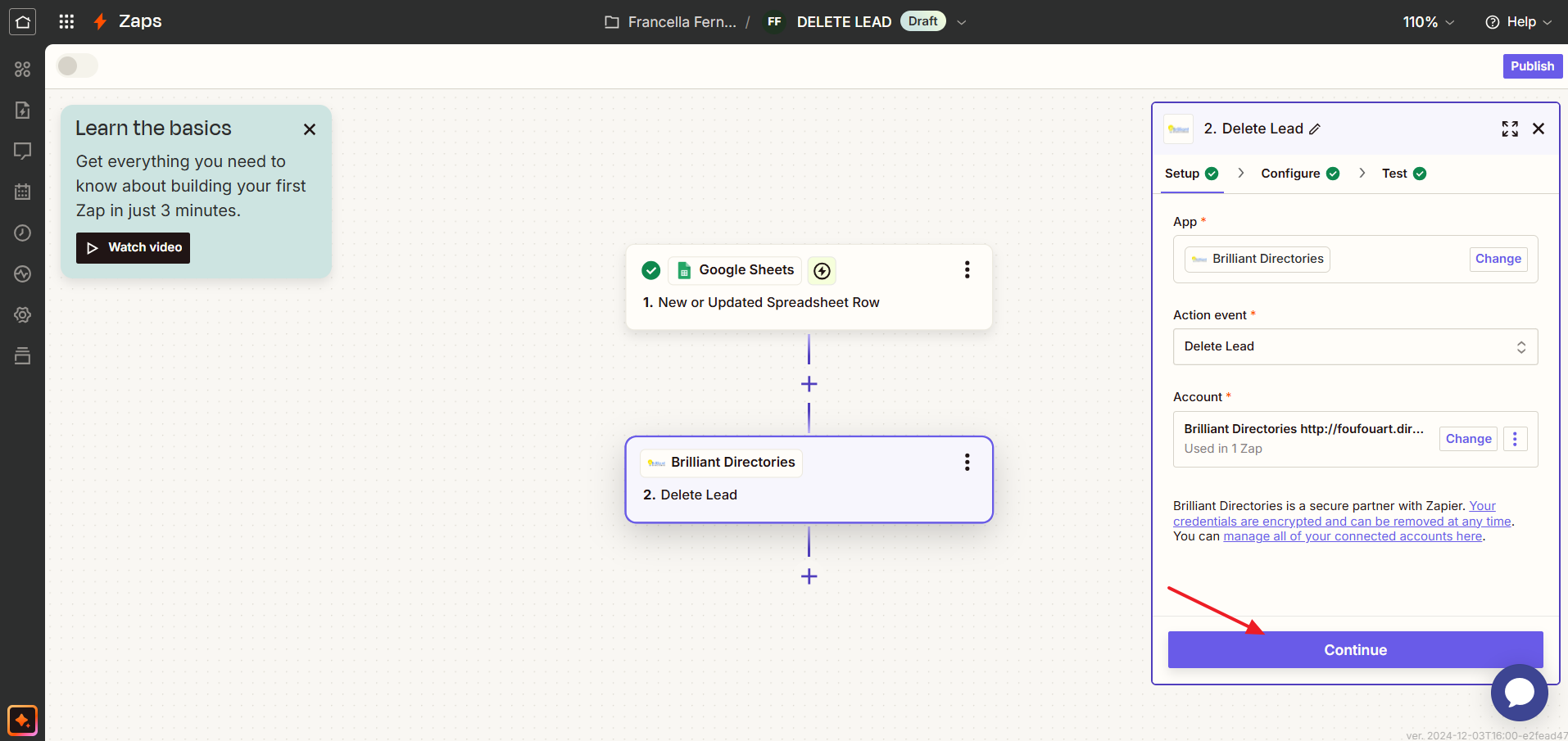Click the Zaps lightning bolt logo
This screenshot has height=741, width=1568.
[100, 22]
